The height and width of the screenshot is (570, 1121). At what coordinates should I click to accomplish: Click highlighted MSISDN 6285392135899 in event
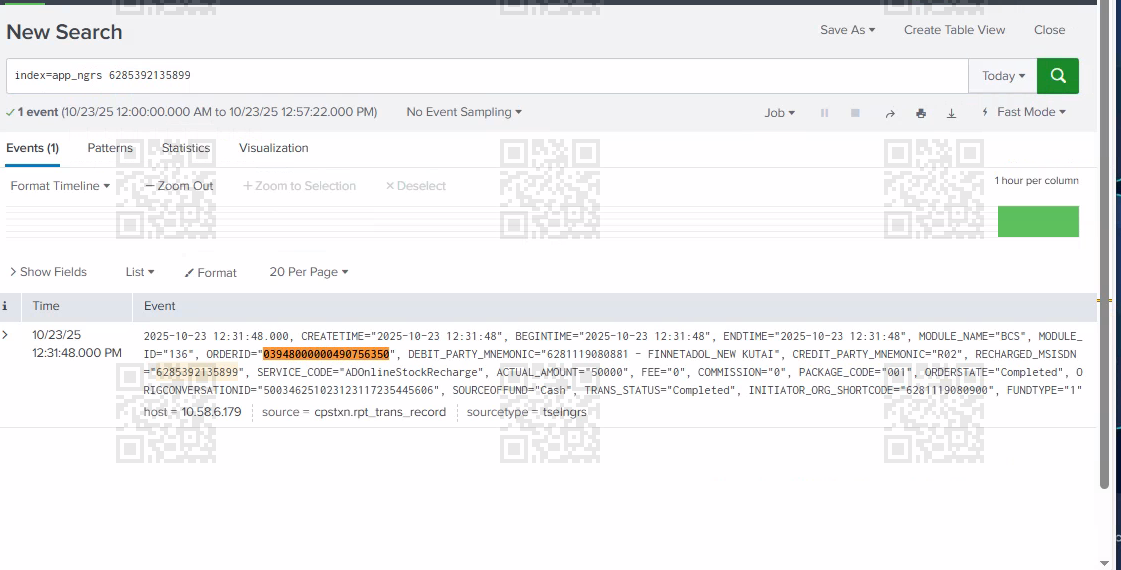point(197,372)
